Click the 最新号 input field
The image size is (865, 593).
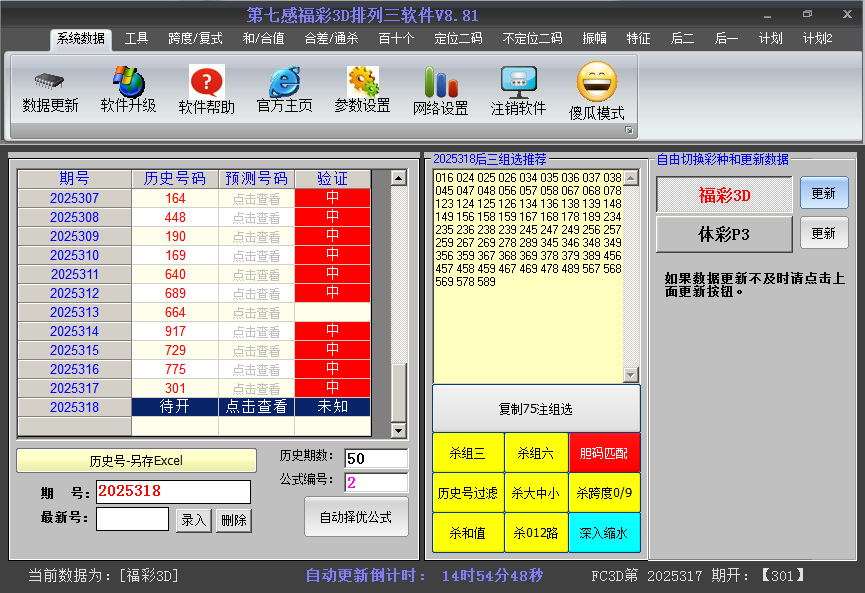[x=132, y=519]
